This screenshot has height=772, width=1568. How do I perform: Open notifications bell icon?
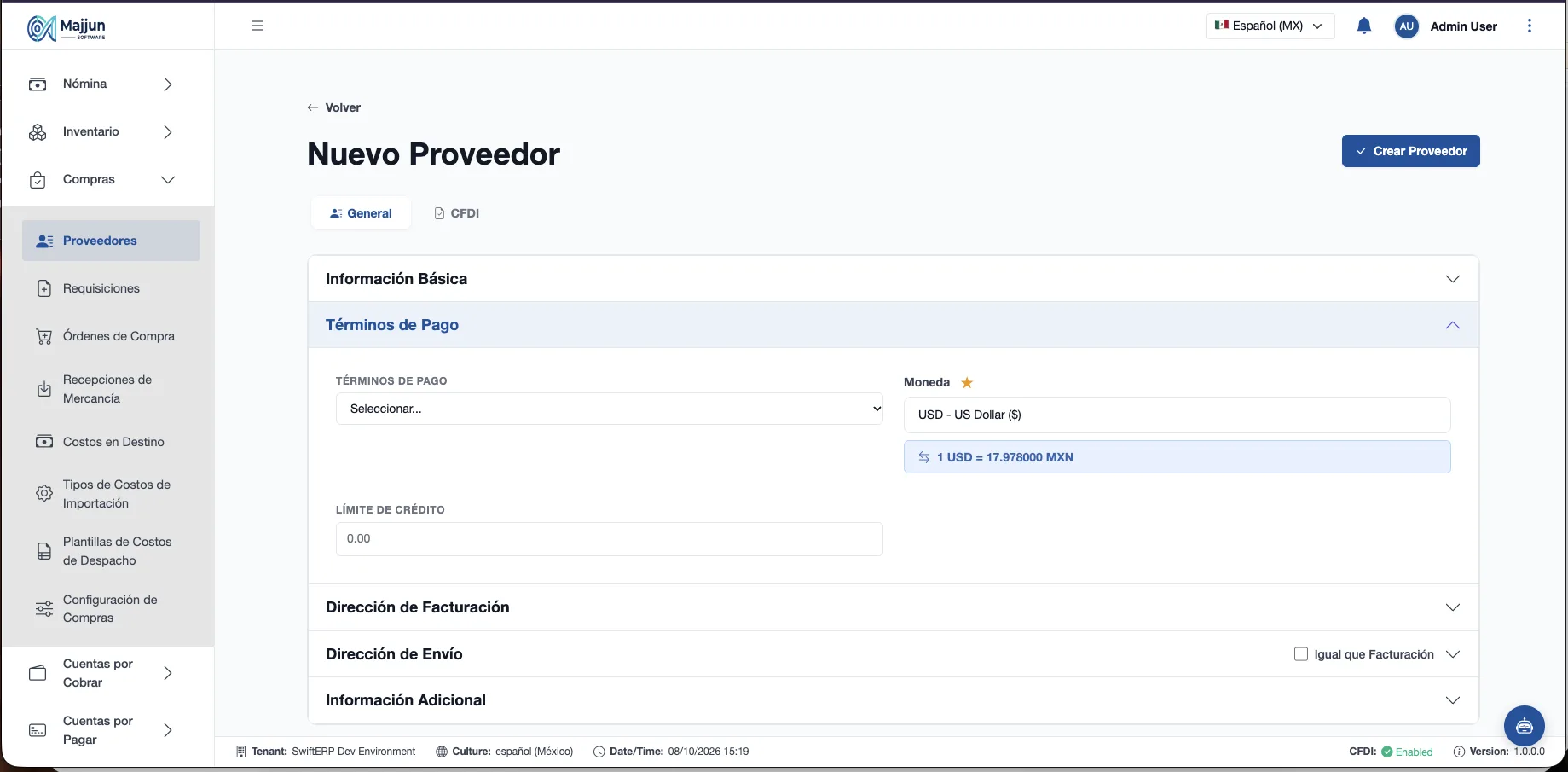point(1364,26)
